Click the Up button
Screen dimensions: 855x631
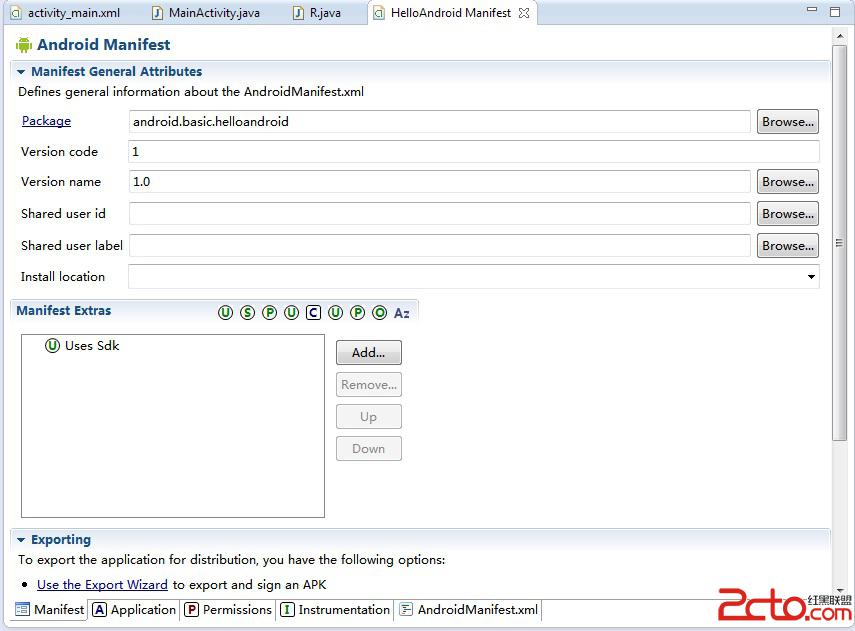coord(369,417)
